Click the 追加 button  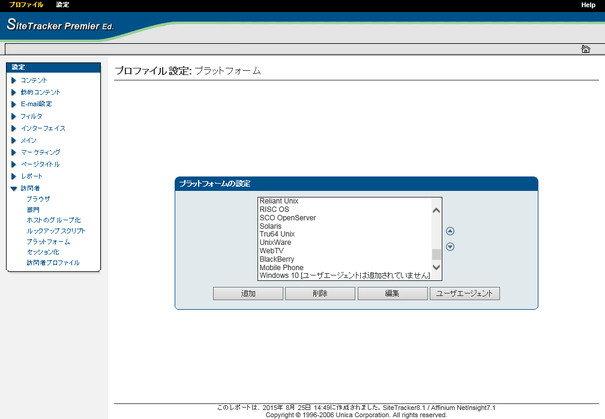(x=248, y=293)
